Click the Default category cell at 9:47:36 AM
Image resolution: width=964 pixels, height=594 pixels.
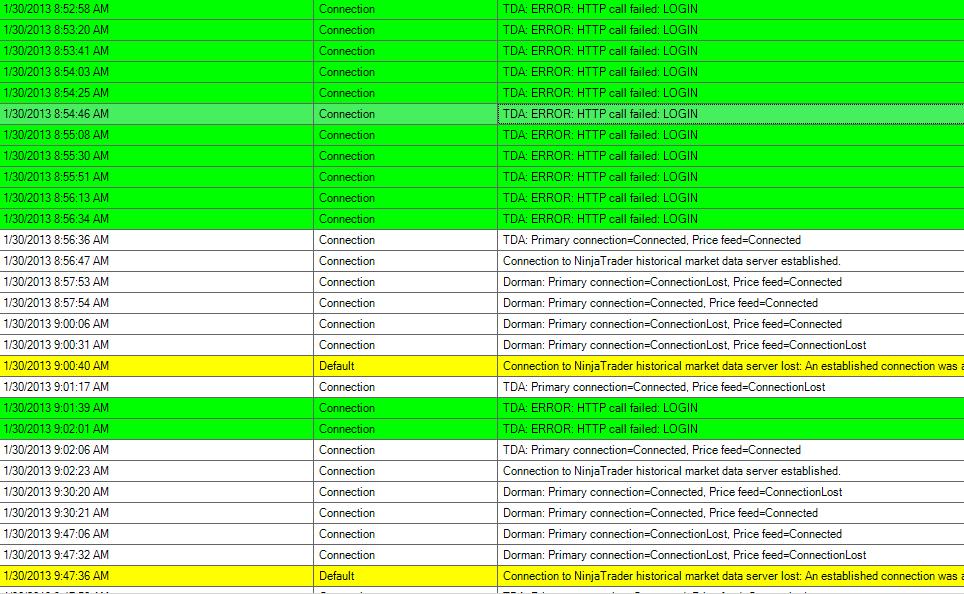[x=405, y=576]
